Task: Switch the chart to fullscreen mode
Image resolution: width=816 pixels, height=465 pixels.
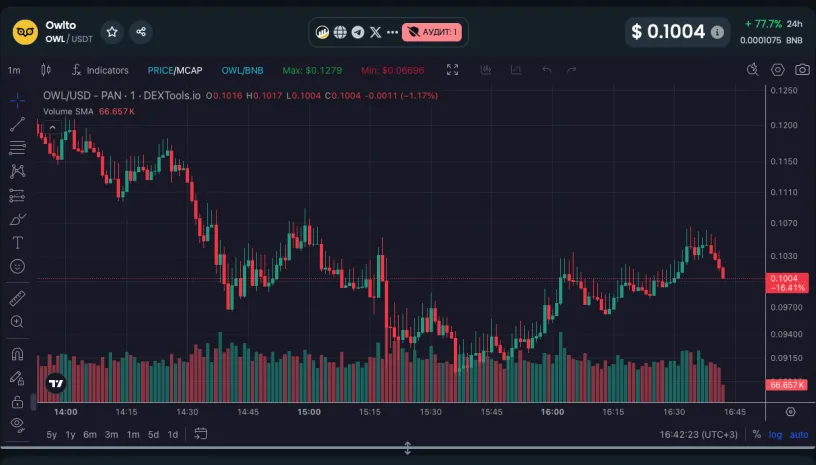Action: click(453, 70)
